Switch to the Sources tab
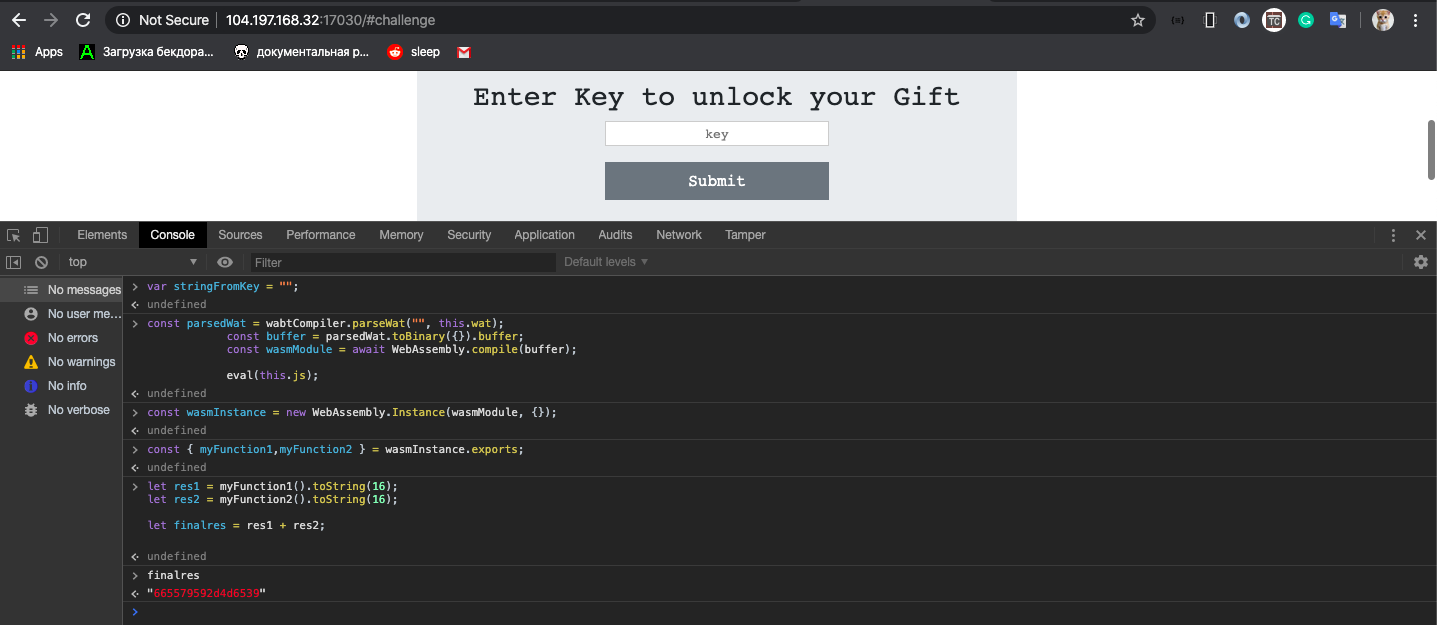The width and height of the screenshot is (1437, 625). [240, 235]
